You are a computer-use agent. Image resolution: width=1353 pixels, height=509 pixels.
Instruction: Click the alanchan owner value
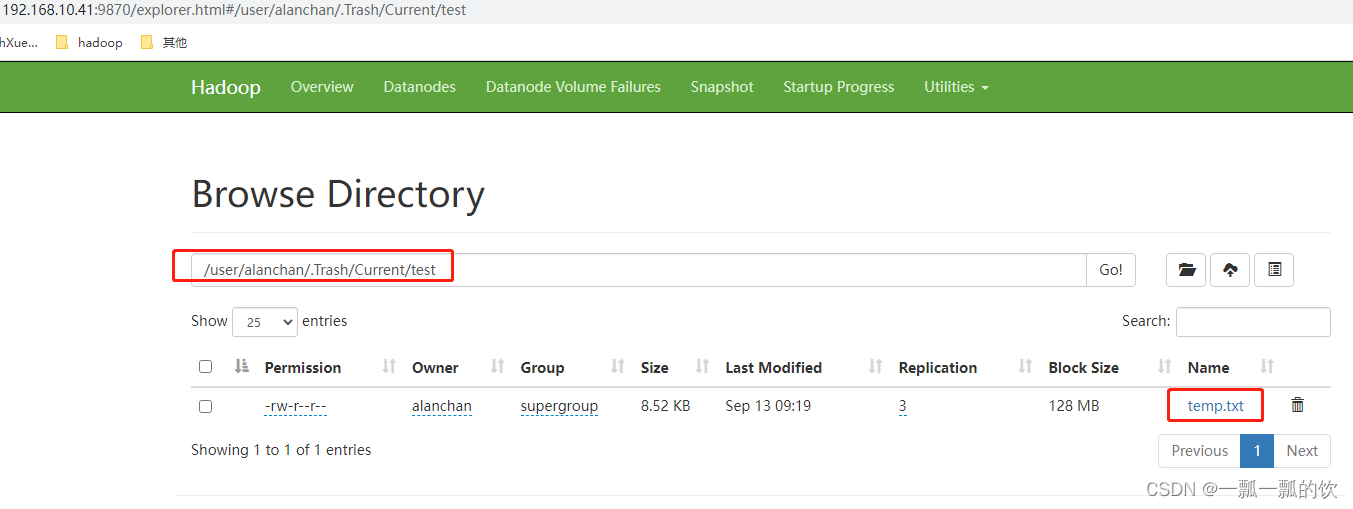(442, 406)
